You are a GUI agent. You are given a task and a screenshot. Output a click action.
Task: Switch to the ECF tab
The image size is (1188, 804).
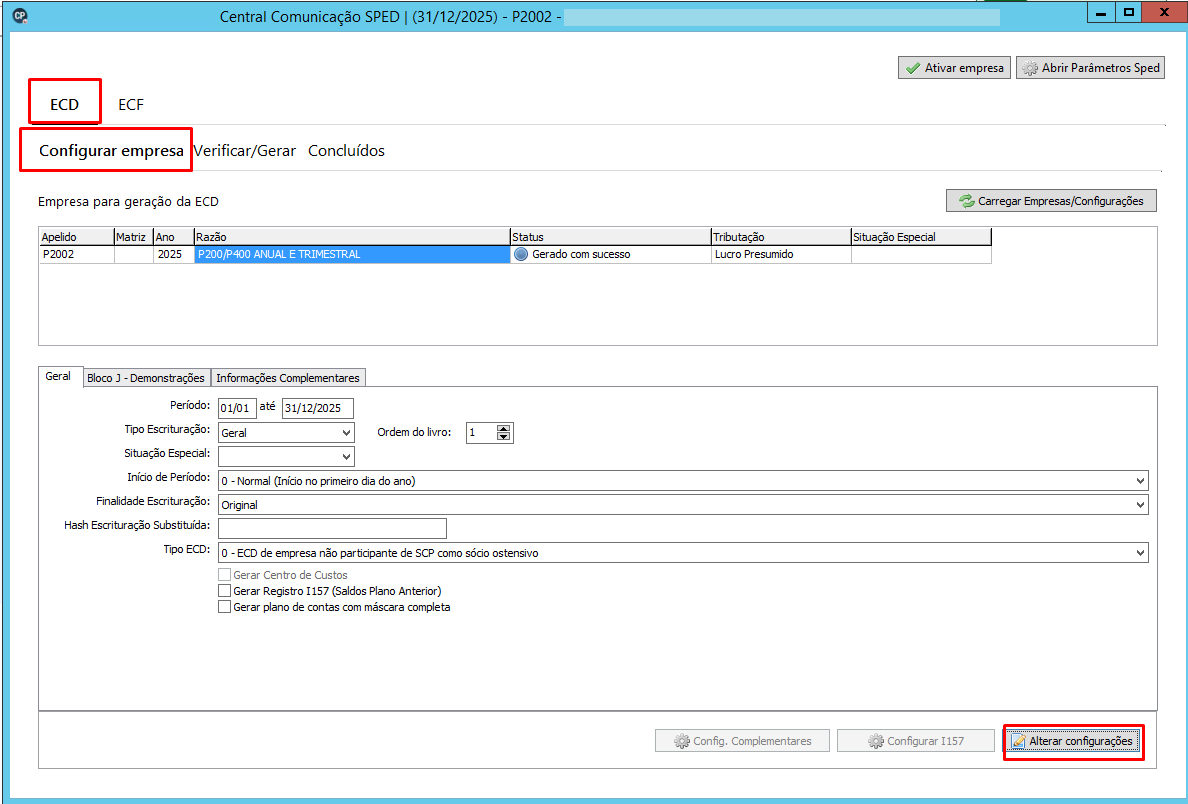(130, 105)
